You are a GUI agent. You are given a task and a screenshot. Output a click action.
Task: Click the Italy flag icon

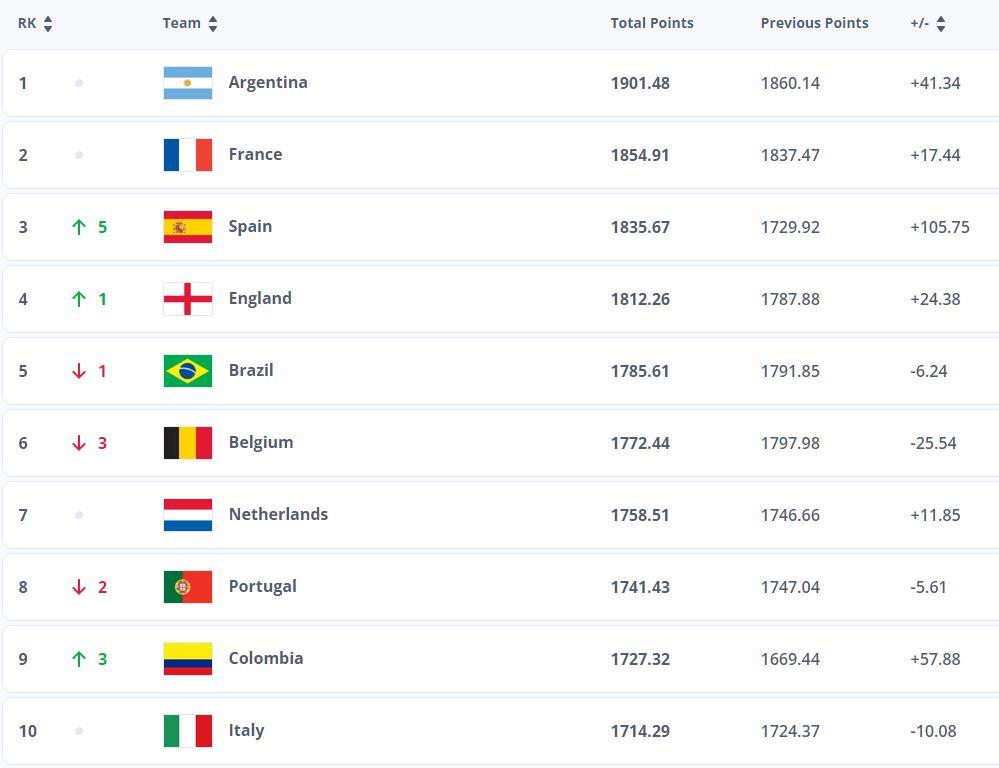pyautogui.click(x=188, y=731)
